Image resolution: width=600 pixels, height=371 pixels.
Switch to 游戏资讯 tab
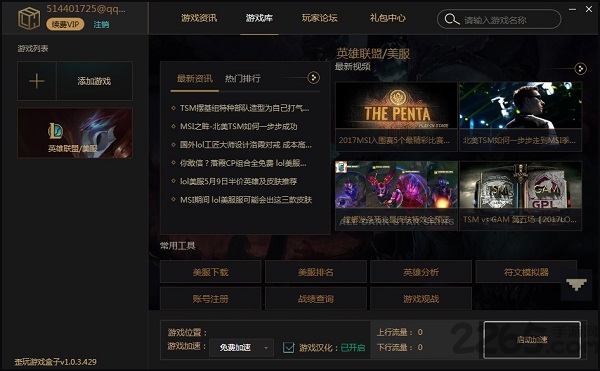coord(199,18)
